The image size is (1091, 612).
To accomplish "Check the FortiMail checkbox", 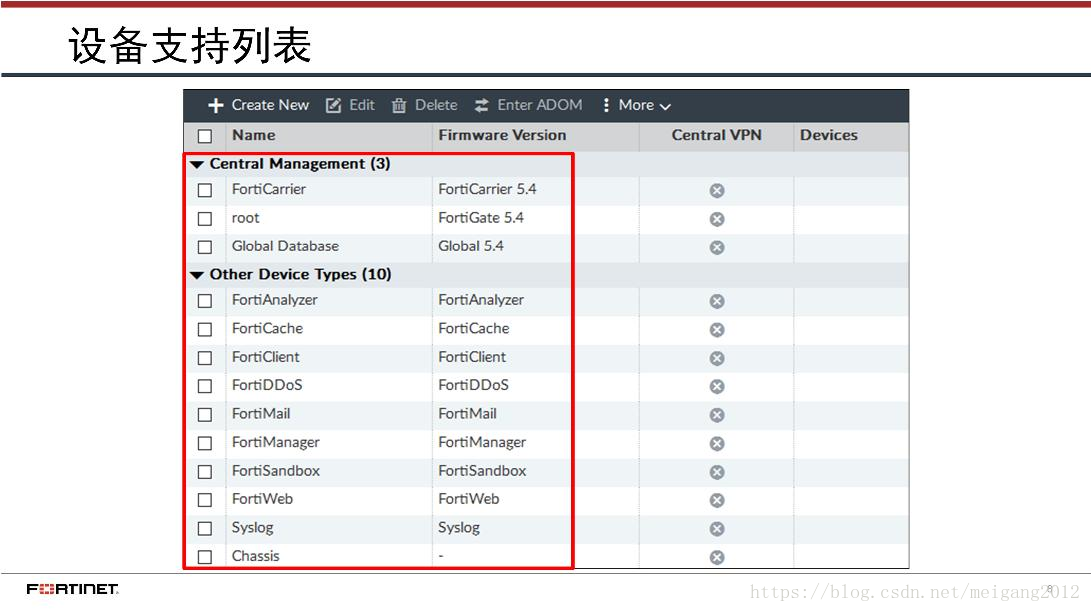I will click(205, 415).
